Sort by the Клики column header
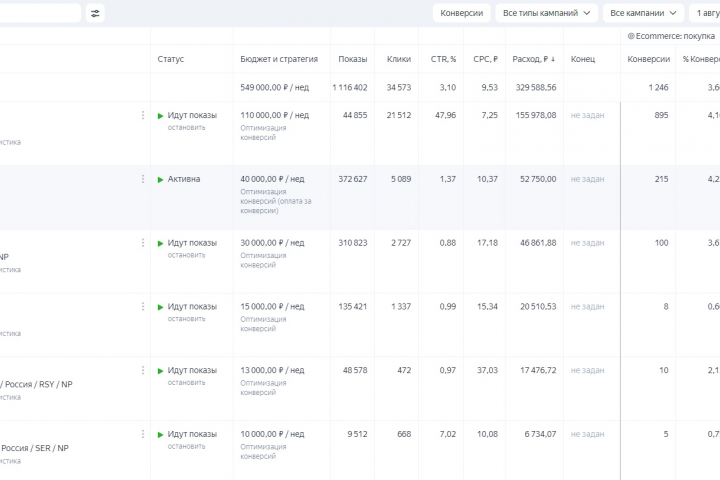Viewport: 720px width, 480px height. 399,59
